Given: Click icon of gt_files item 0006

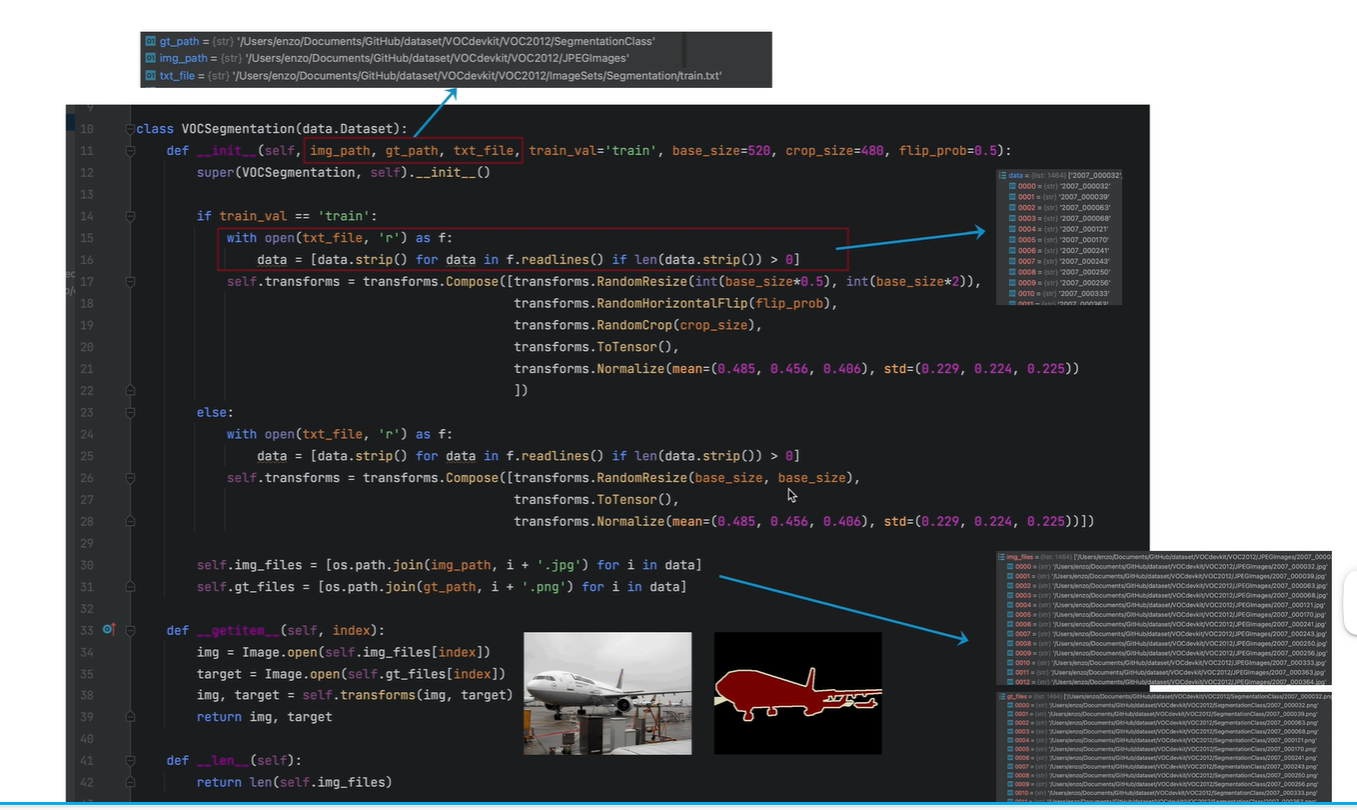Looking at the screenshot, I should (1010, 757).
